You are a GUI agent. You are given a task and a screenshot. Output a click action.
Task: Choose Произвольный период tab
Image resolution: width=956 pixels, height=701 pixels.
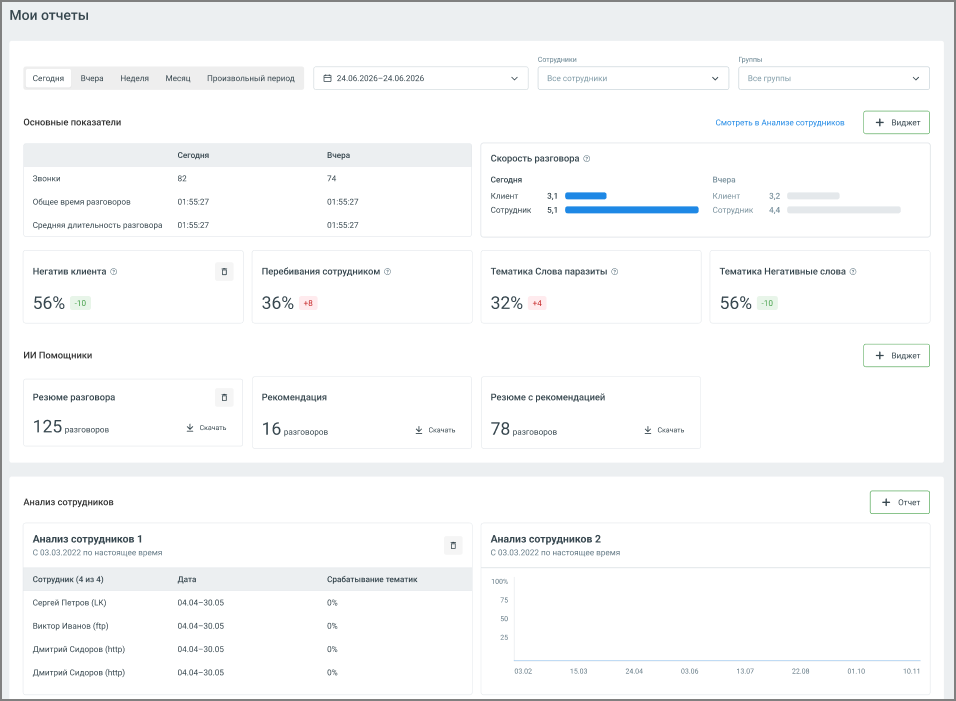251,78
